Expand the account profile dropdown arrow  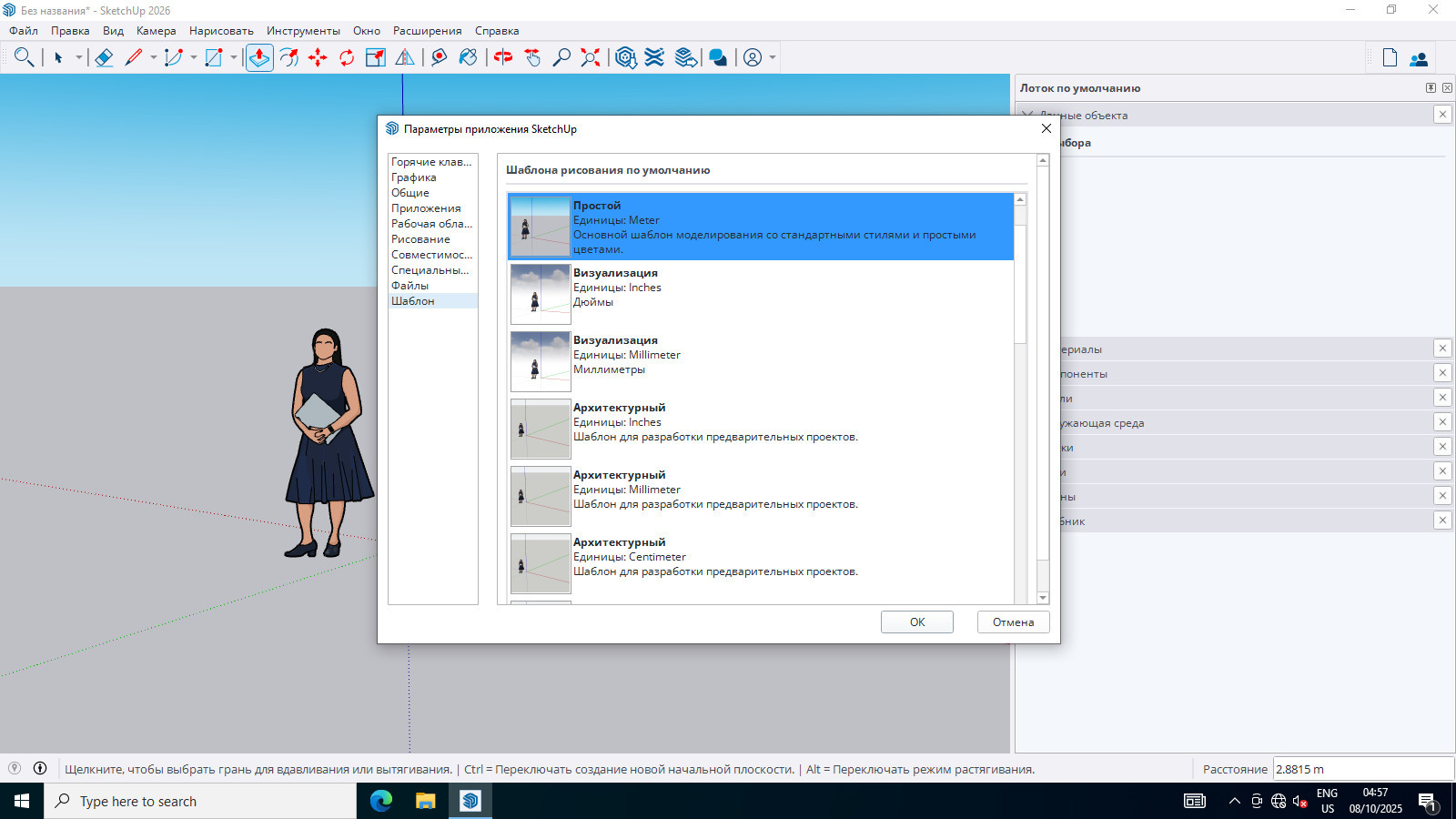773,57
